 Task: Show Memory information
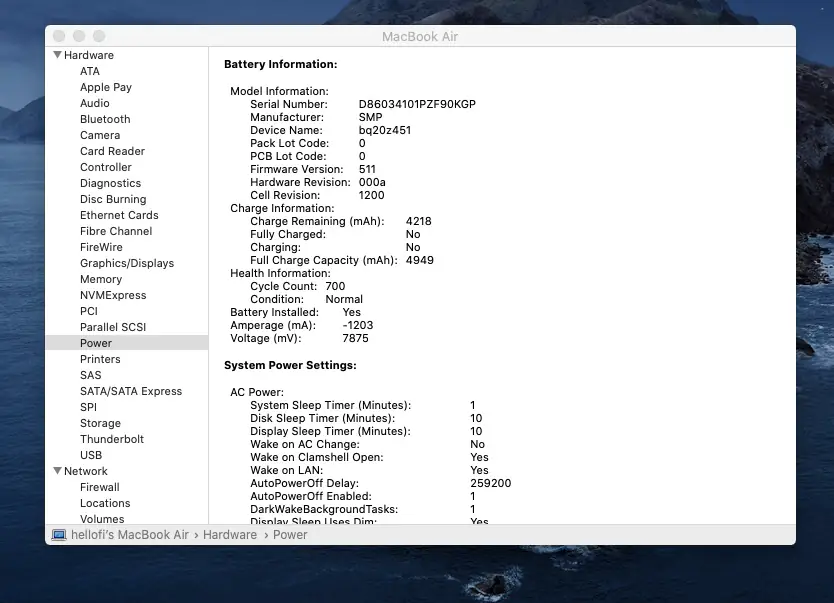[101, 279]
